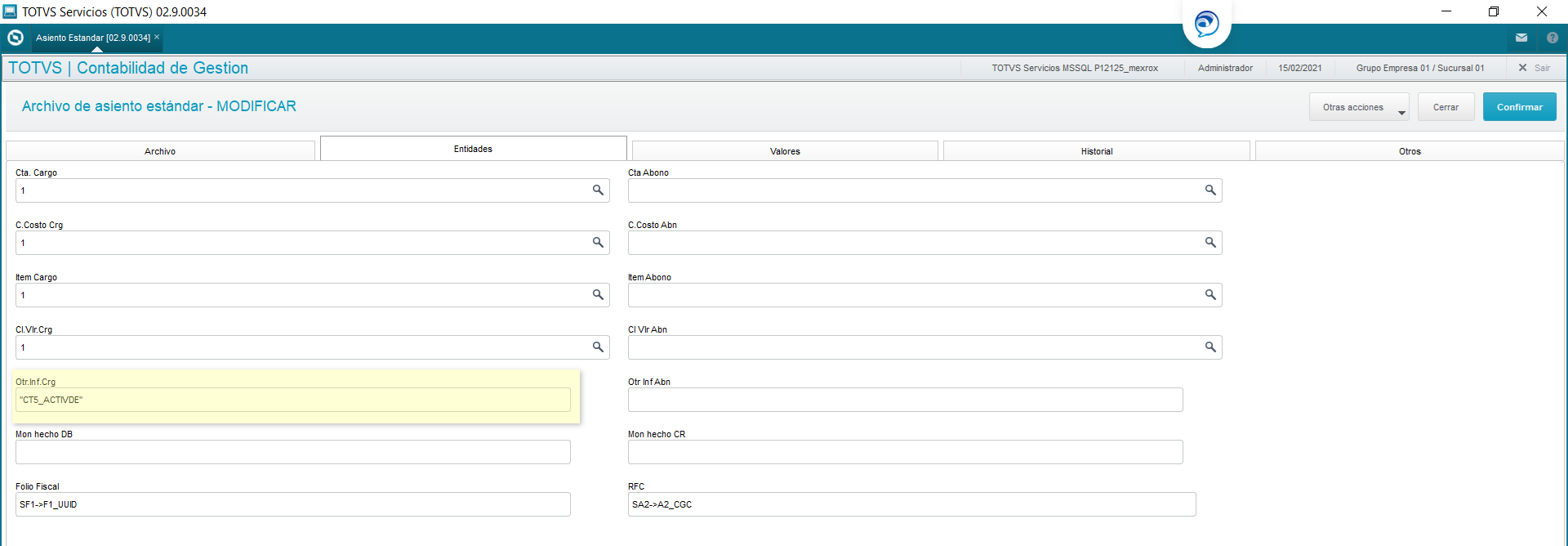
Task: Click the Folio Fiscal field SF1->F1_UUID
Action: [293, 504]
